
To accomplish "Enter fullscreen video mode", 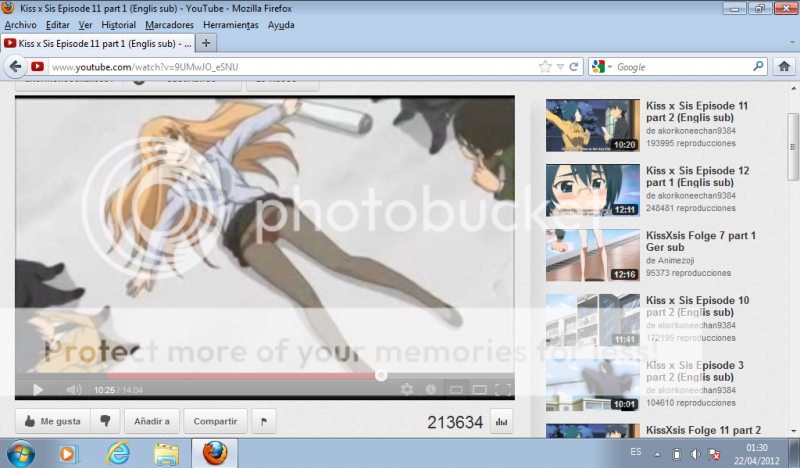I will pos(503,390).
